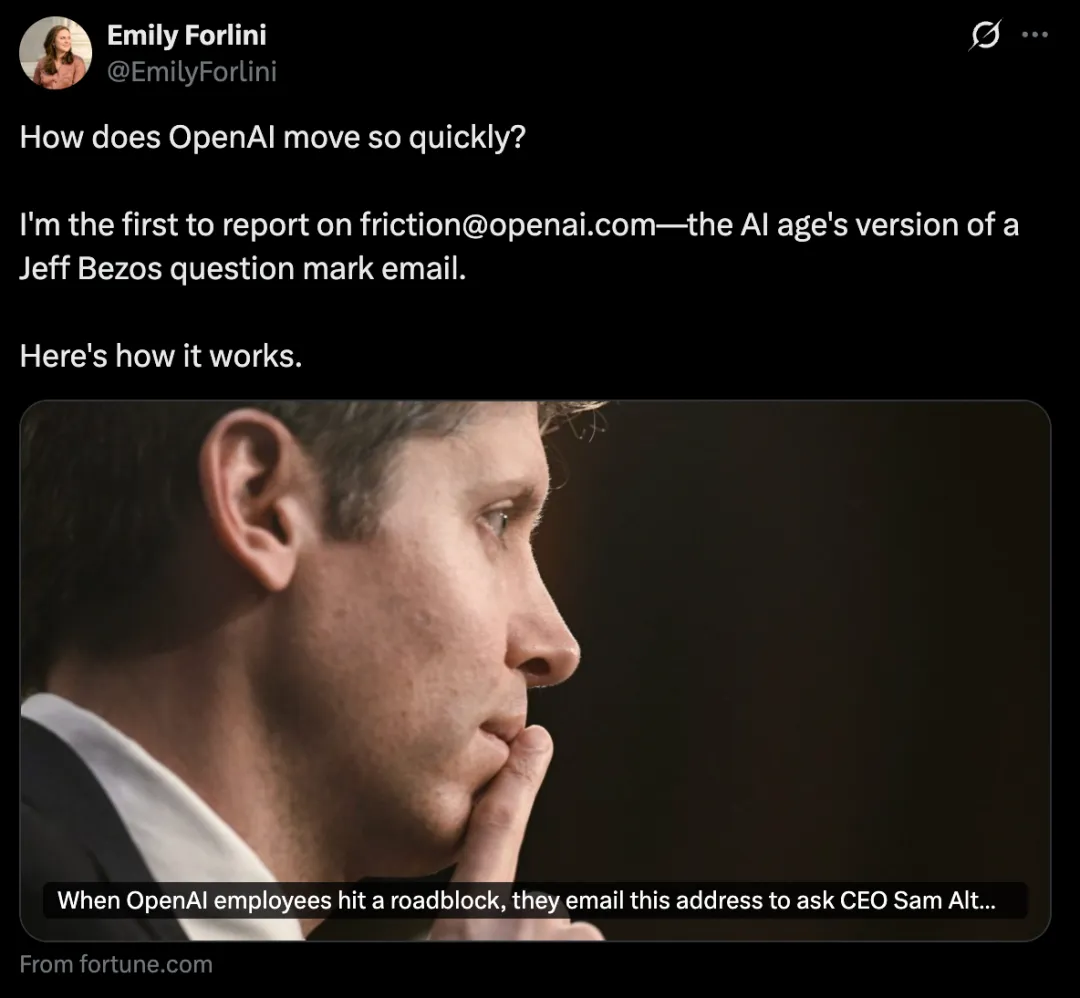
Task: Select the line 'How does OpenAI move so quickly?'
Action: 273,137
